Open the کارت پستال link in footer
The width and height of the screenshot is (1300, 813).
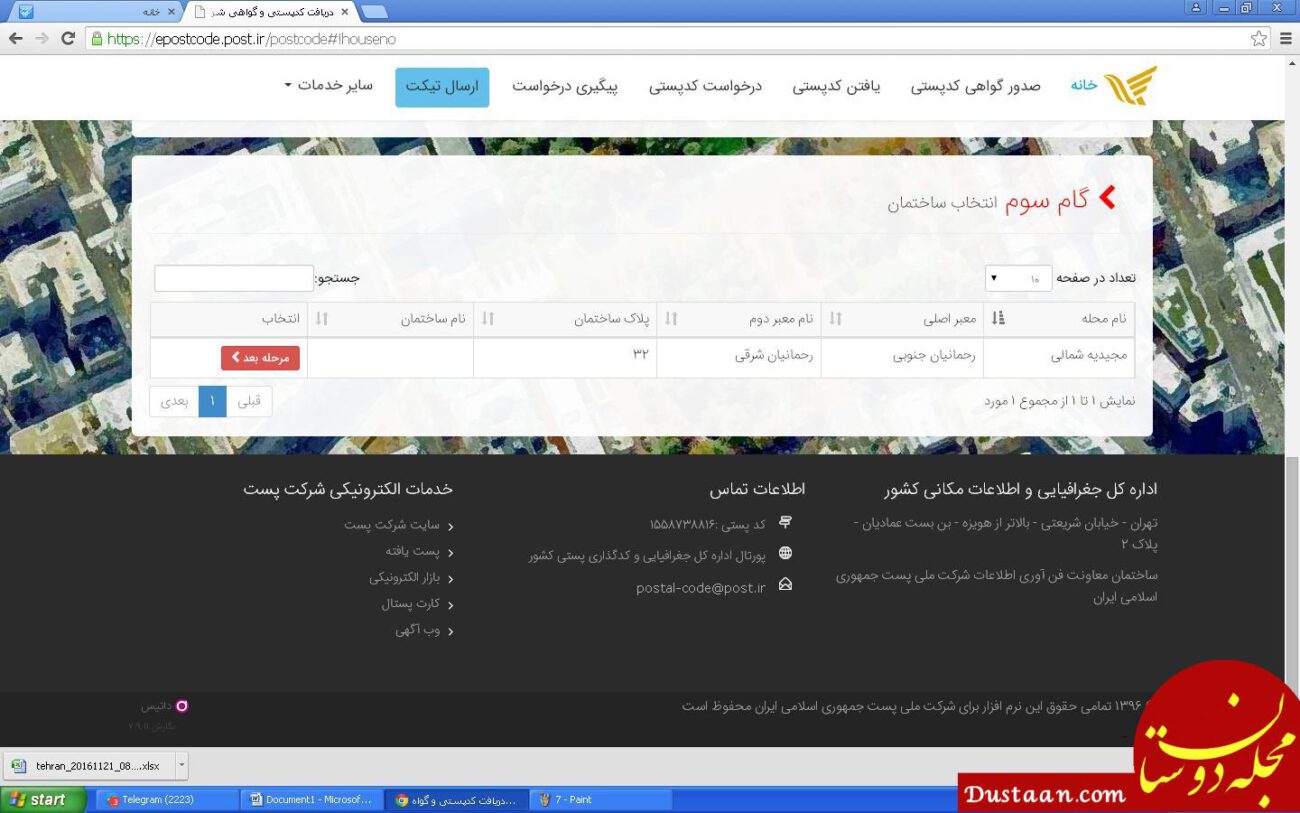(x=410, y=603)
